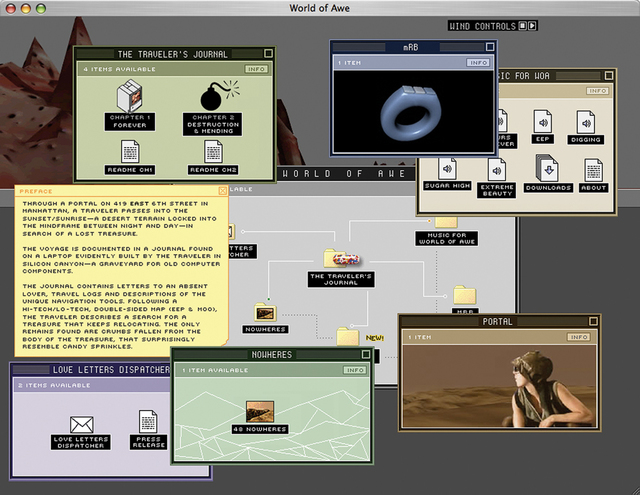Close the Preface note
The height and width of the screenshot is (495, 640).
click(222, 191)
